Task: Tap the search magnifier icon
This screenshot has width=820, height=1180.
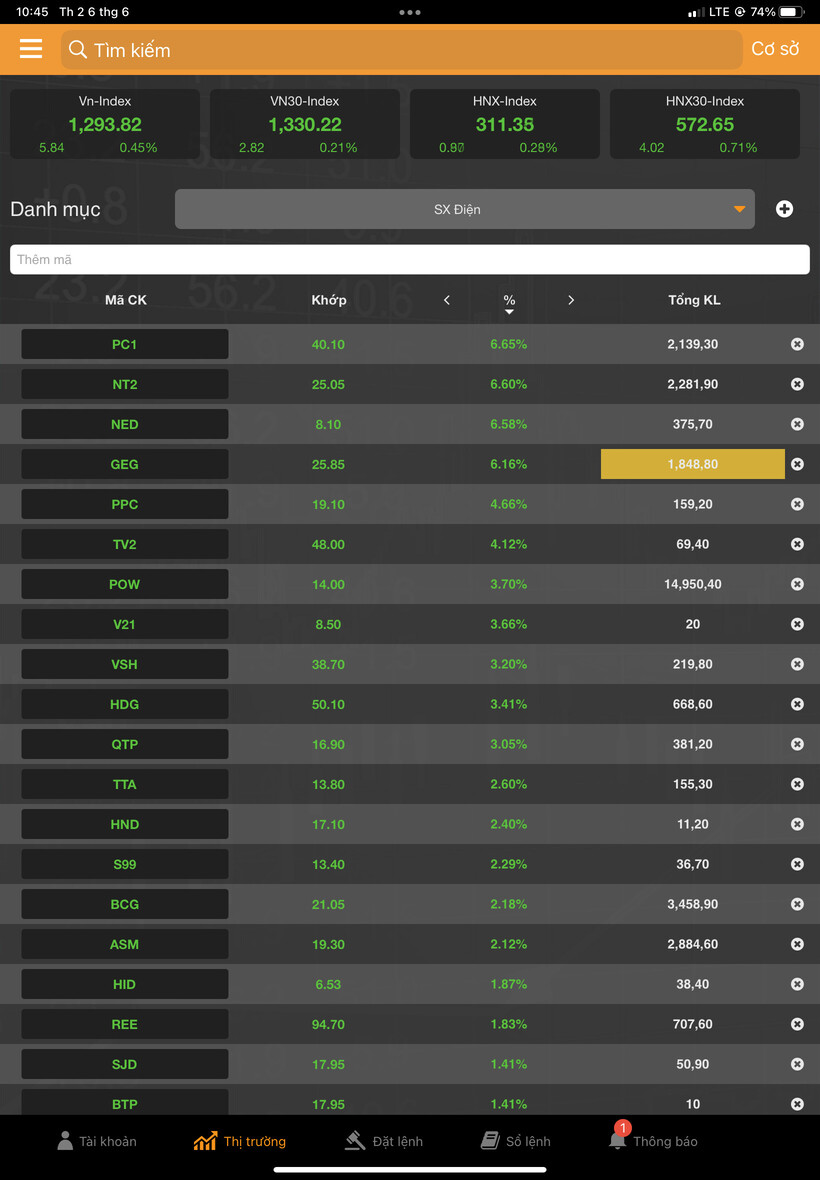Action: (x=77, y=50)
